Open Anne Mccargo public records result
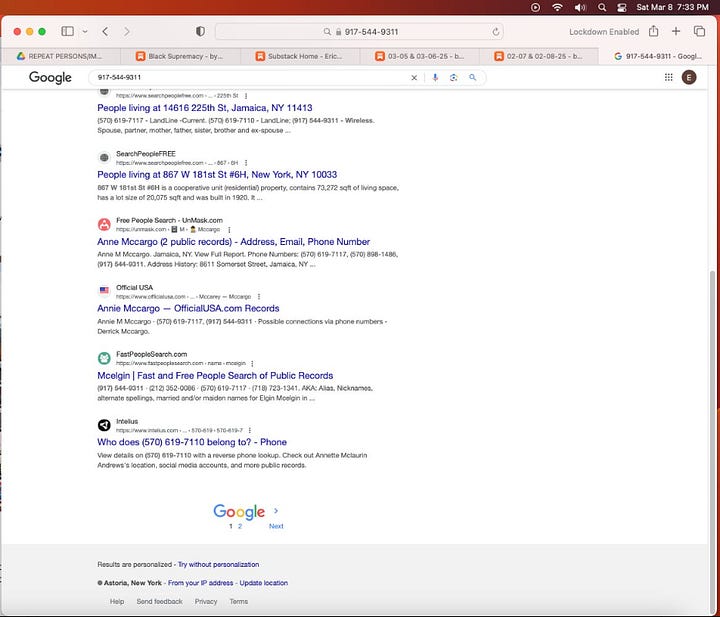Screen dimensions: 720x617 coord(233,242)
